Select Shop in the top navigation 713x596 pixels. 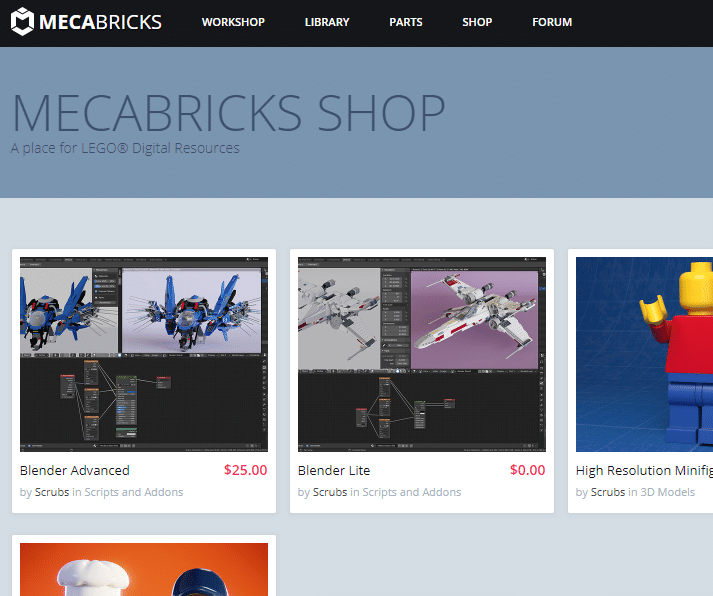click(x=477, y=22)
